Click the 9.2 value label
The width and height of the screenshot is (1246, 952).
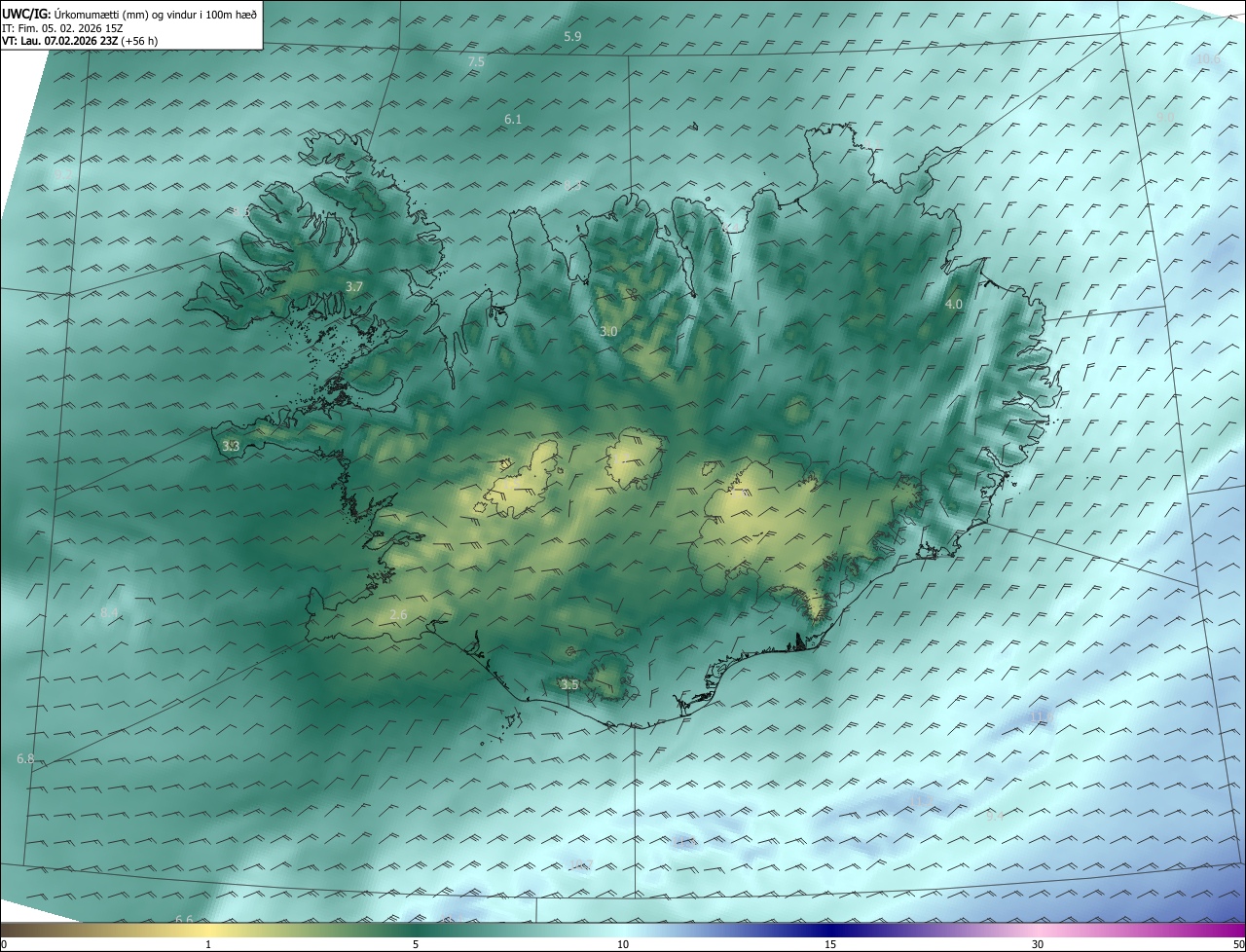(62, 174)
